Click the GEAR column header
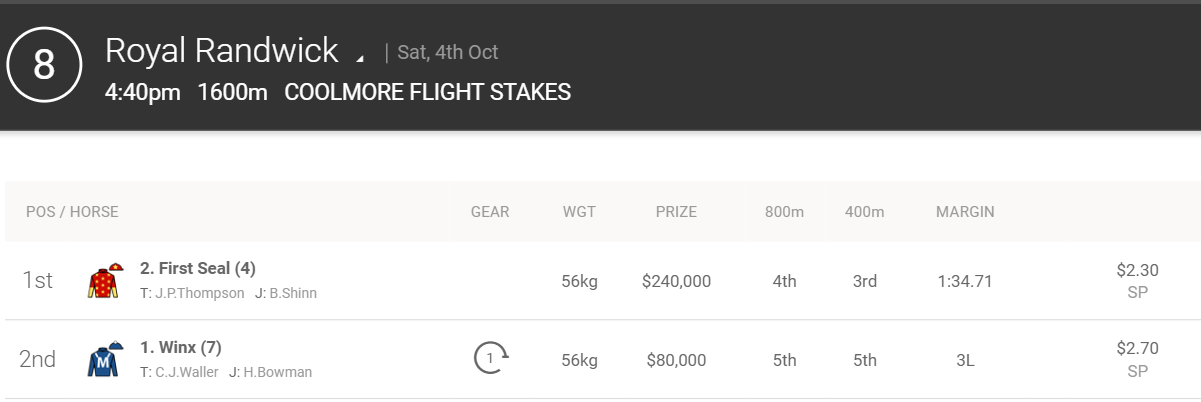1201x402 pixels. (x=490, y=212)
